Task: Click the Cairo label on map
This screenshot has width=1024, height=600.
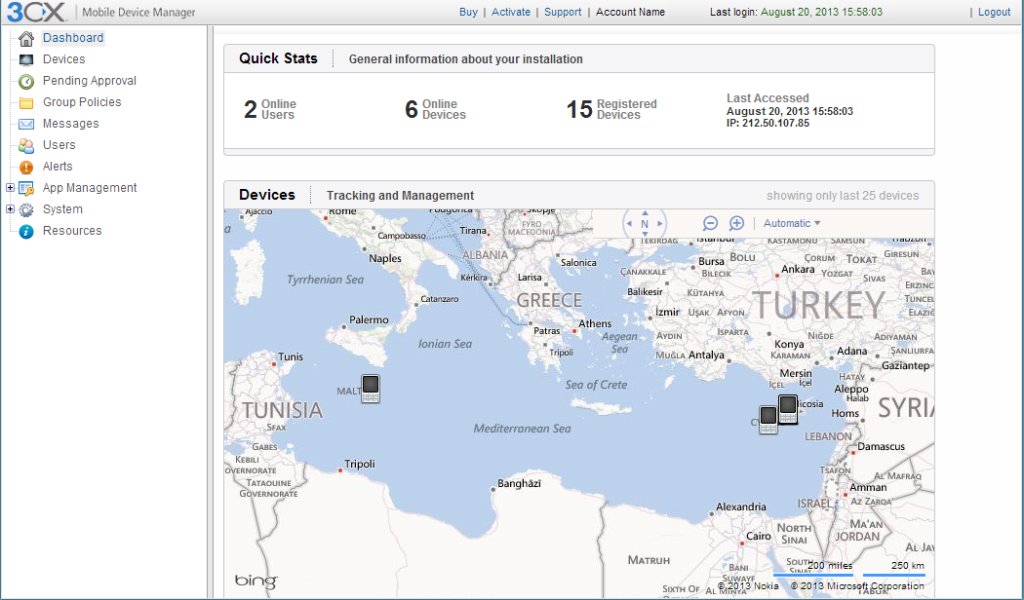Action: (758, 536)
